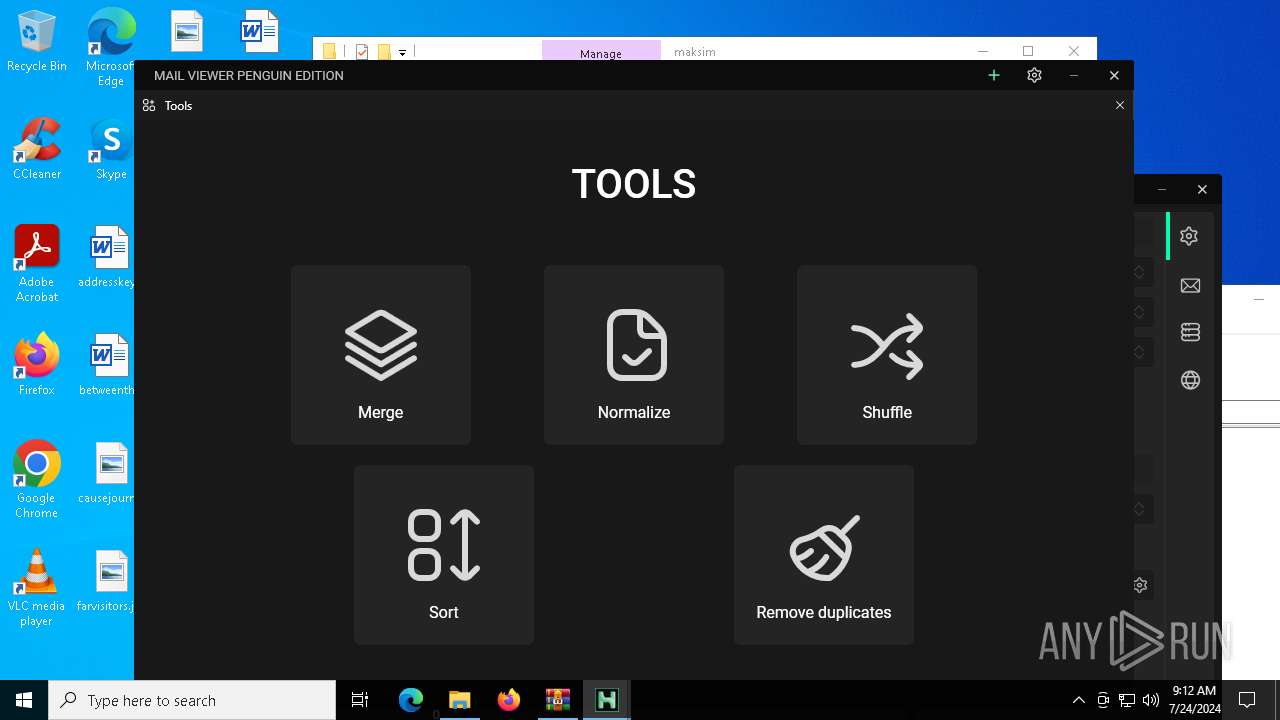Open settings gear in right sidebar
Viewport: 1280px width, 720px height.
[1189, 236]
